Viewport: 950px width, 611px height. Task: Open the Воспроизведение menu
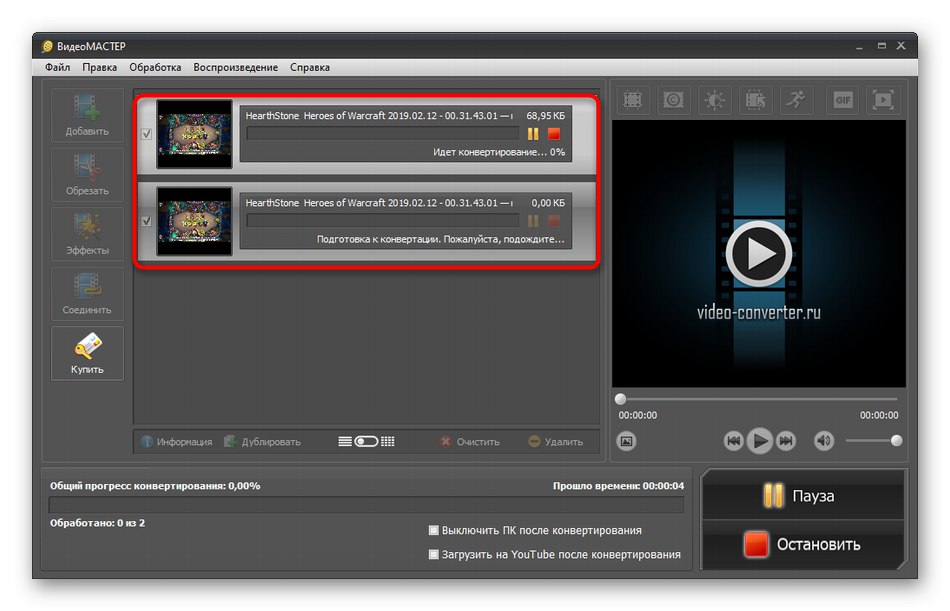pyautogui.click(x=236, y=67)
